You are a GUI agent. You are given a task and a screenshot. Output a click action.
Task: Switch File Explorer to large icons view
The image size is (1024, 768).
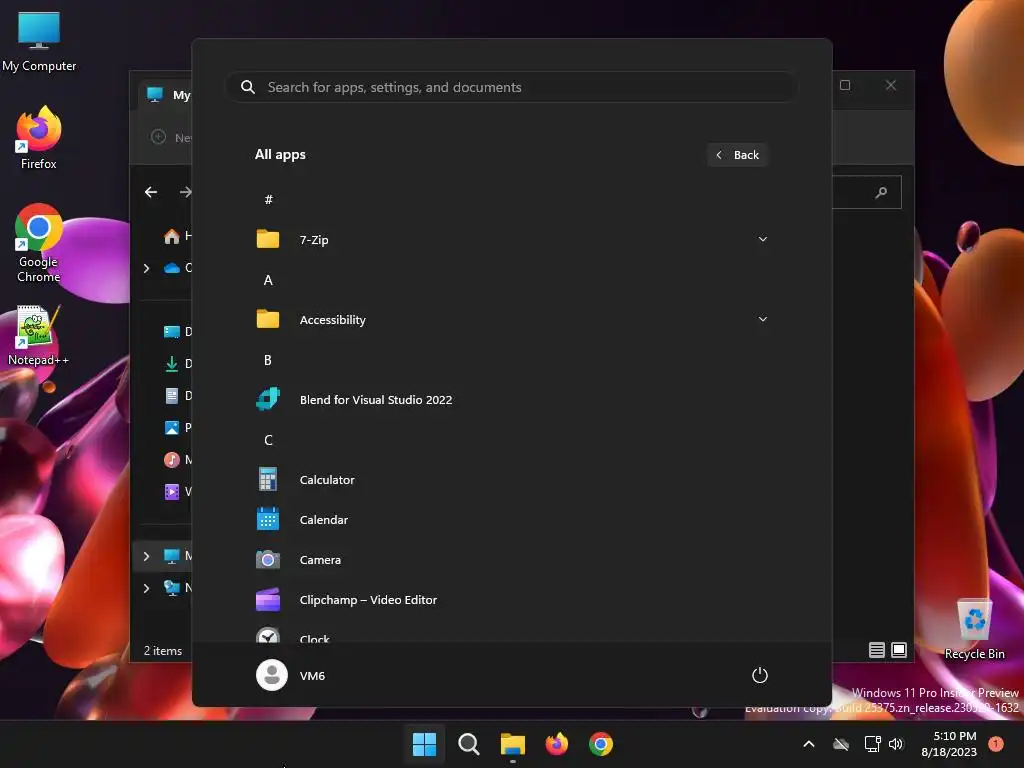click(x=899, y=650)
